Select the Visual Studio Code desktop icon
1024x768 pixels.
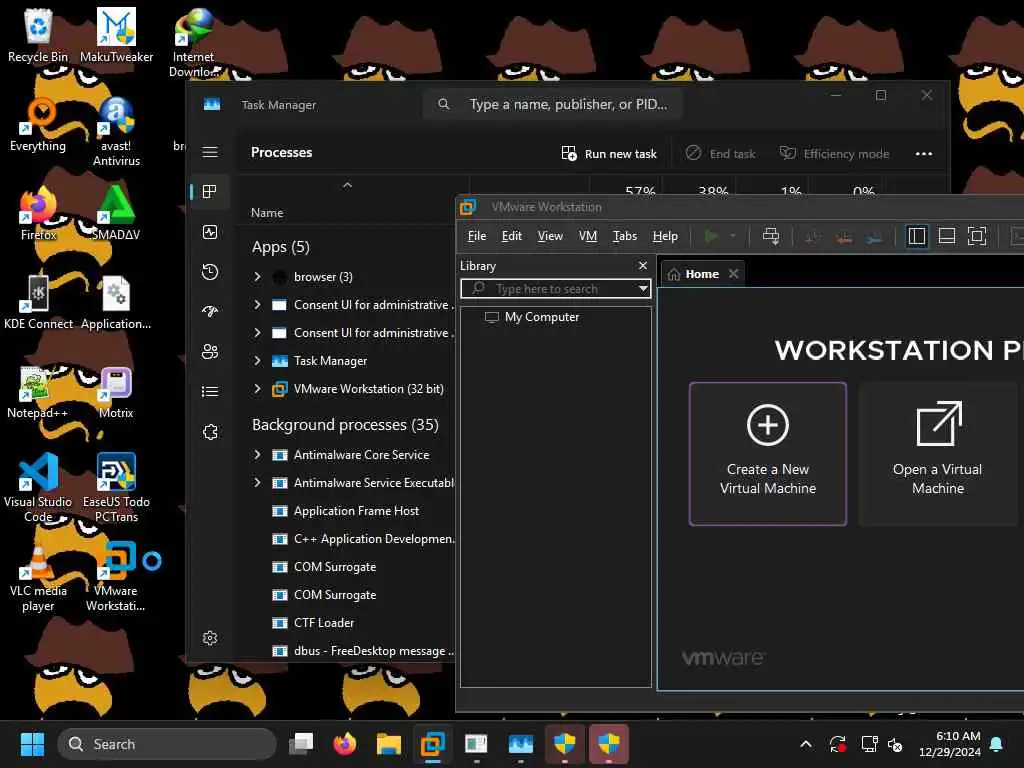pyautogui.click(x=38, y=487)
